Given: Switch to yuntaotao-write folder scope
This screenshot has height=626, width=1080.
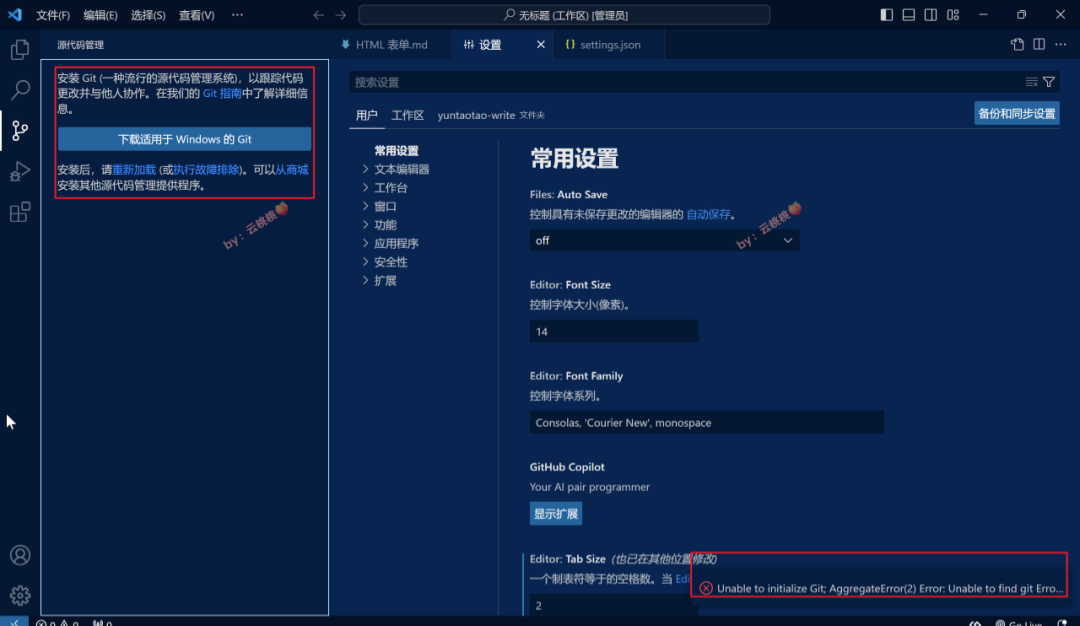Looking at the screenshot, I should [491, 115].
